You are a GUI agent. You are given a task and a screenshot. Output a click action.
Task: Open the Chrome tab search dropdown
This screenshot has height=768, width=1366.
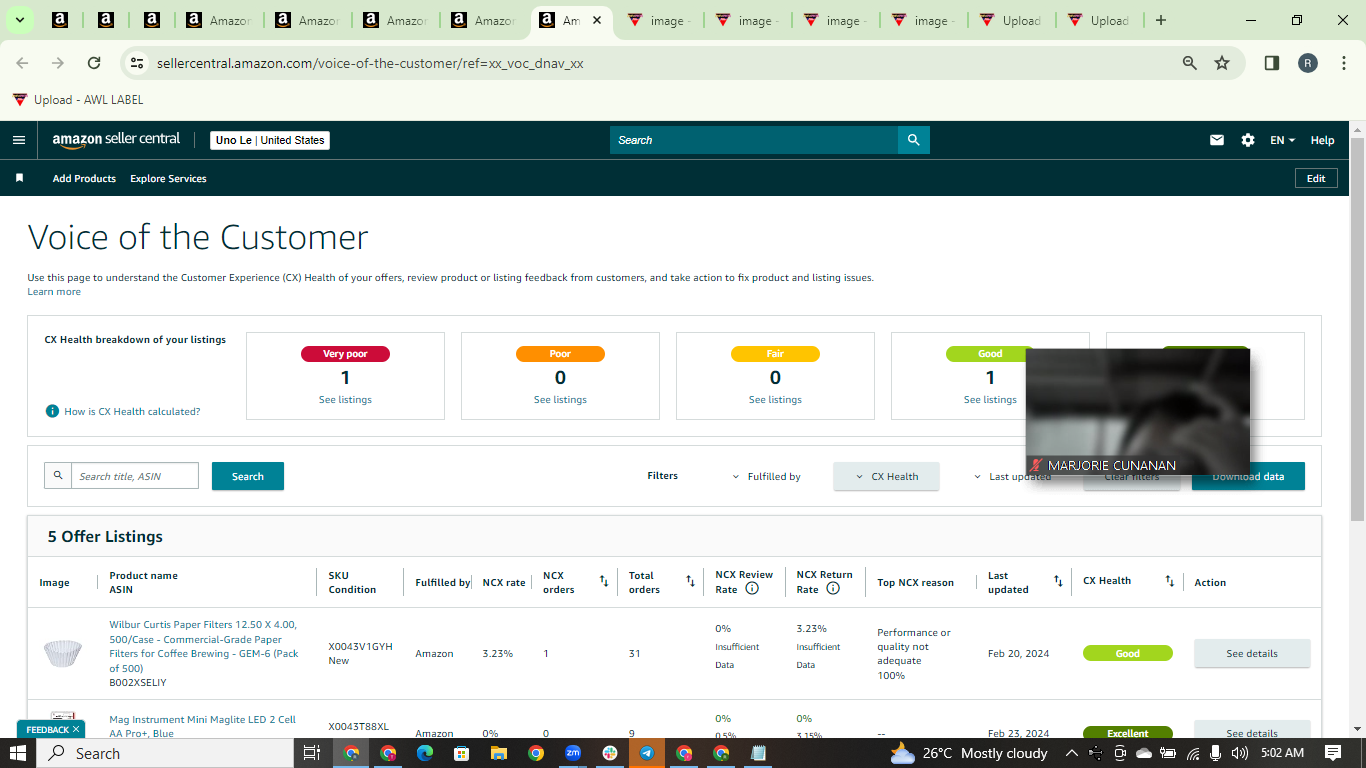point(20,20)
